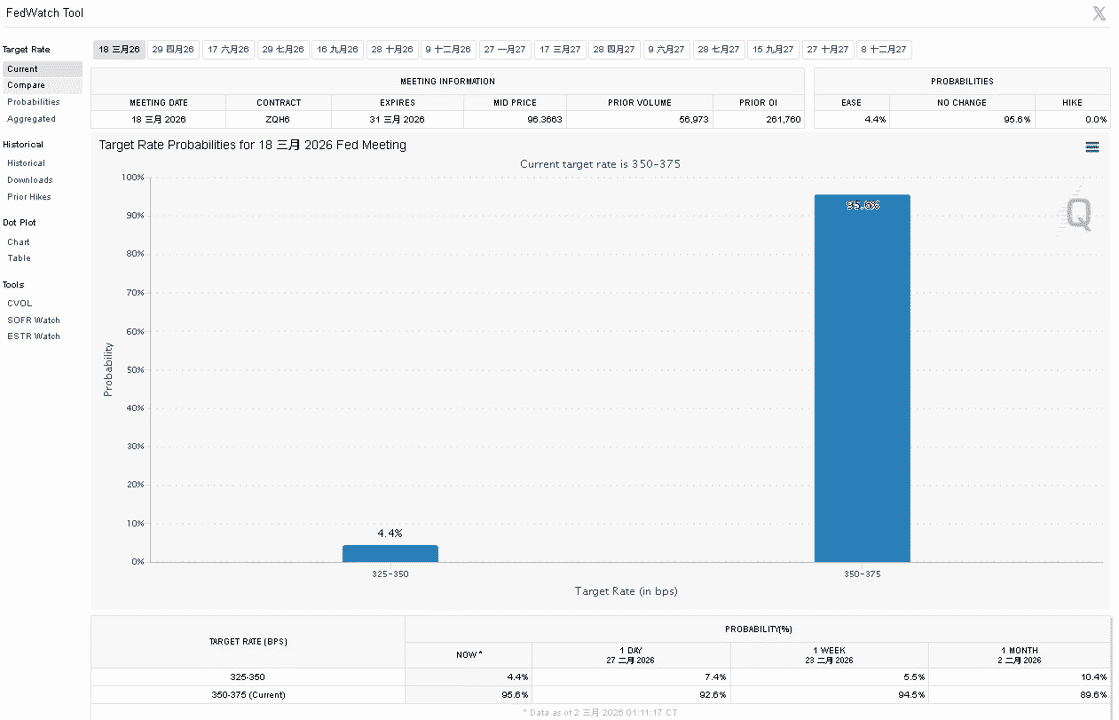Open the 28 七月27 meeting tab
This screenshot has height=720, width=1119.
719,49
